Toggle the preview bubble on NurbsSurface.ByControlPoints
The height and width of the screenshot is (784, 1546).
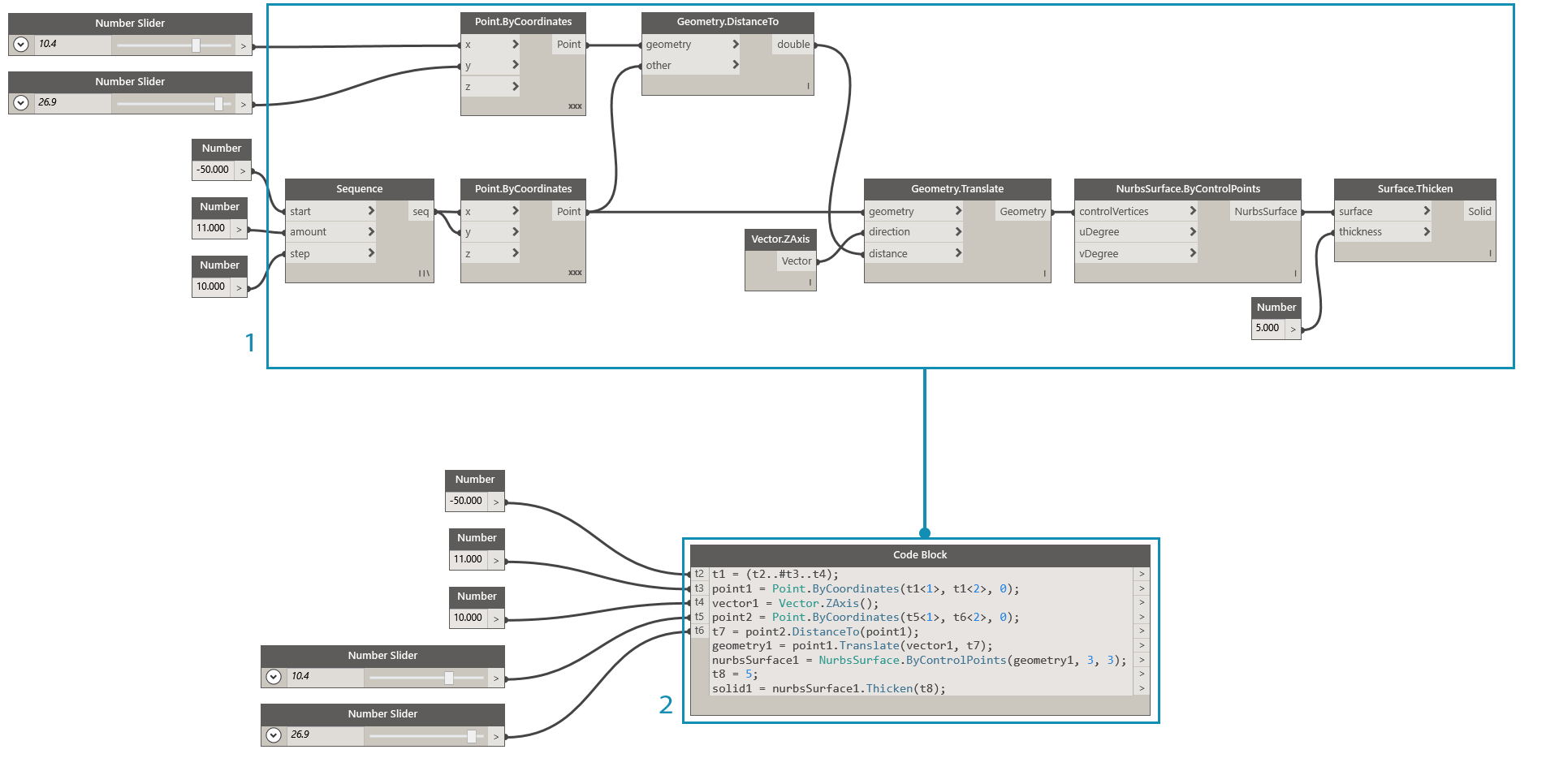coord(1293,274)
